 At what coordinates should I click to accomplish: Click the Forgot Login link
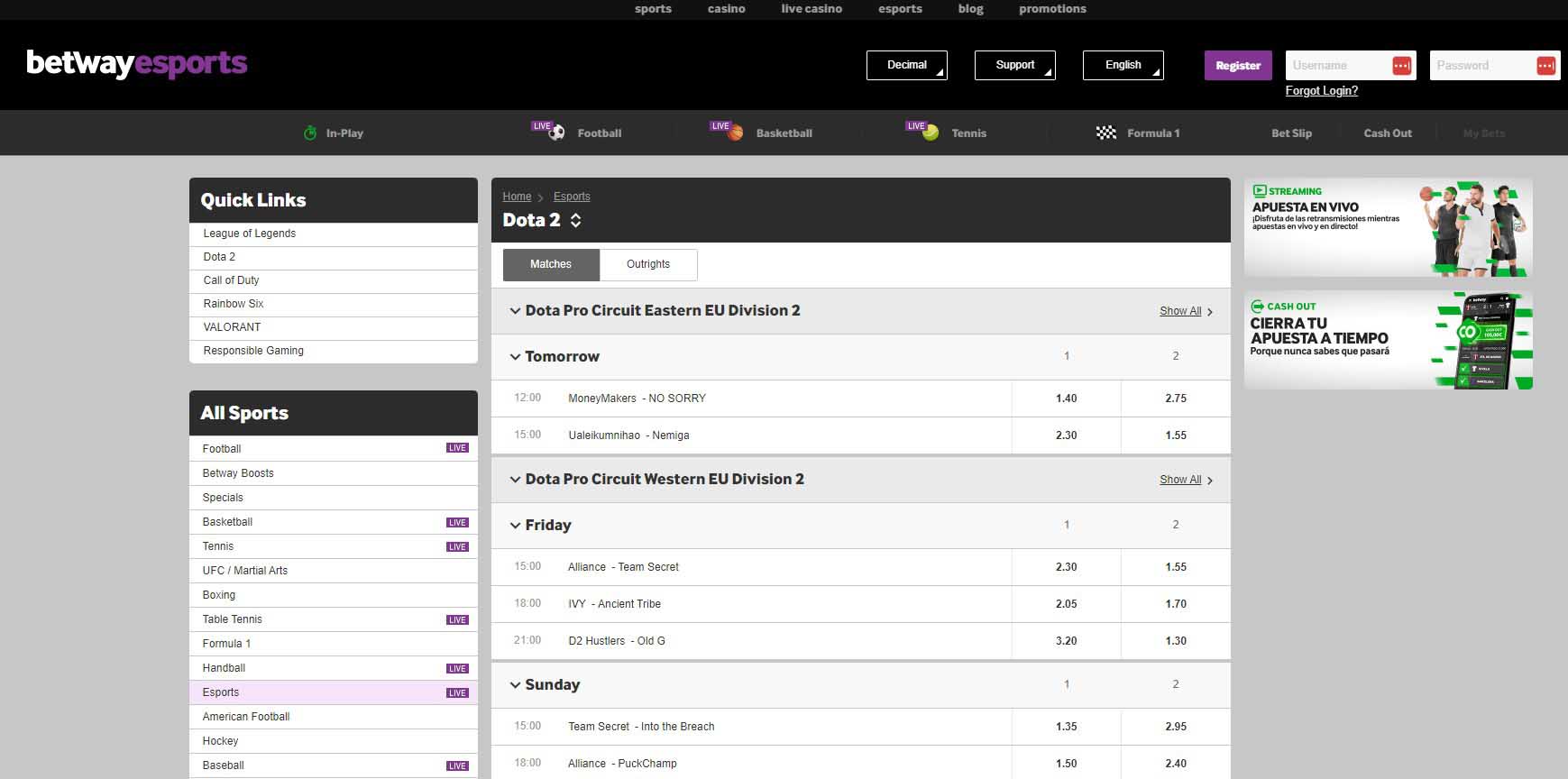1322,90
